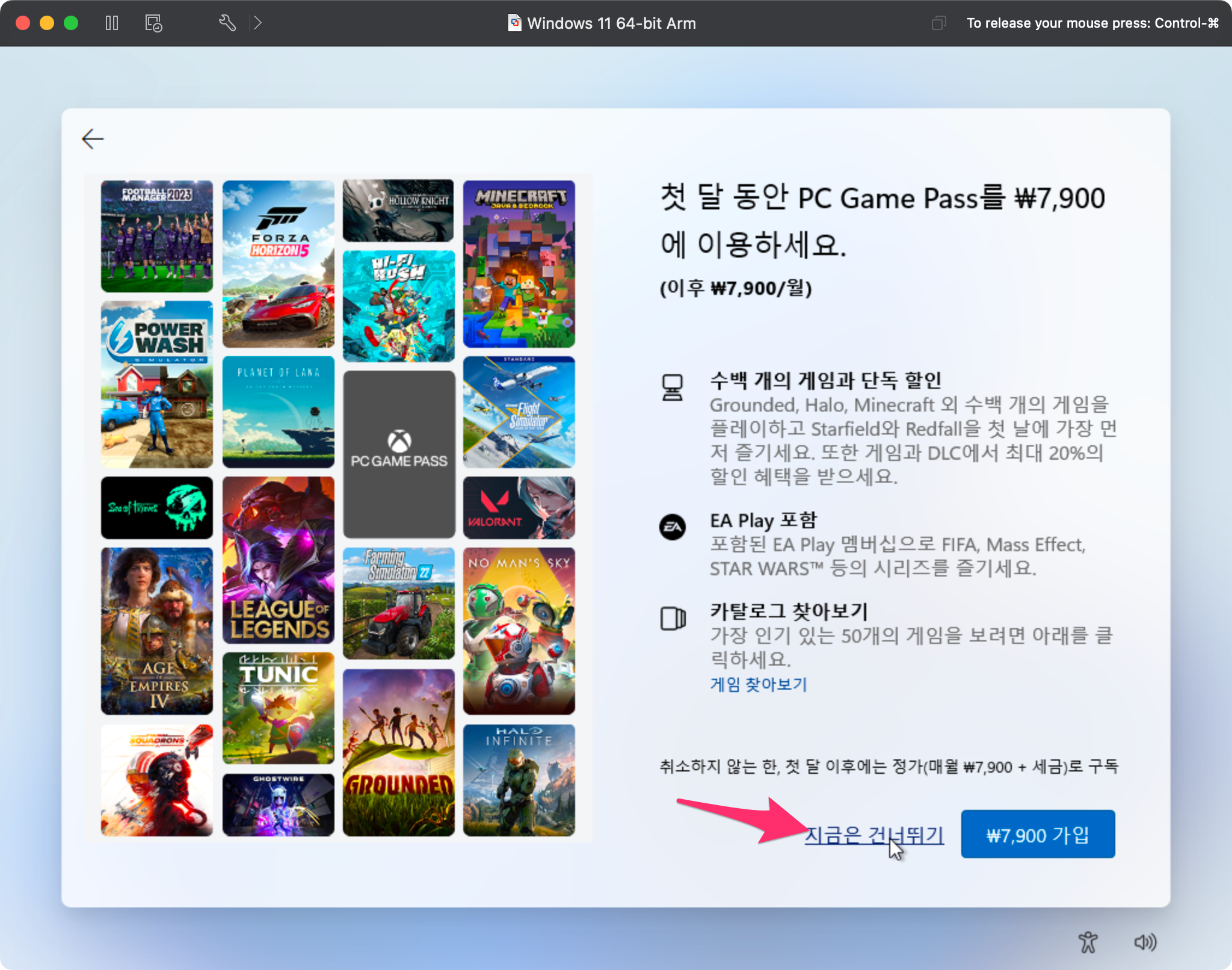
Task: Click the single-window view icon in title bar
Action: (x=938, y=23)
